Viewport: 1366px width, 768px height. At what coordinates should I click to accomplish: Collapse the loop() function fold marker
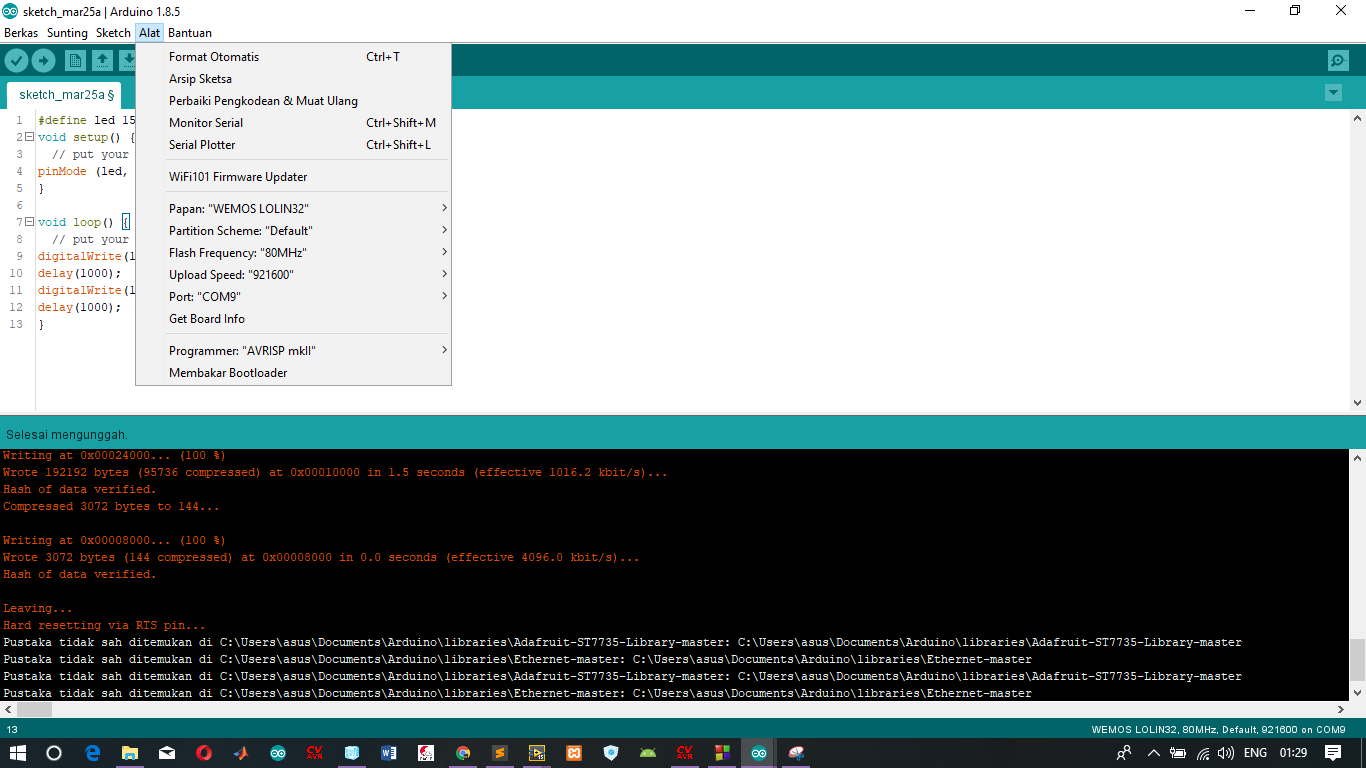pyautogui.click(x=29, y=222)
